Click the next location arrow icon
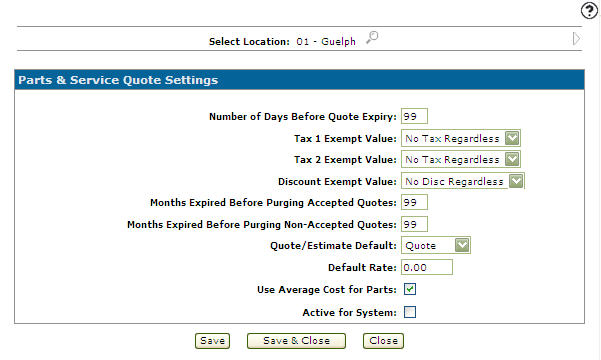 [x=576, y=39]
